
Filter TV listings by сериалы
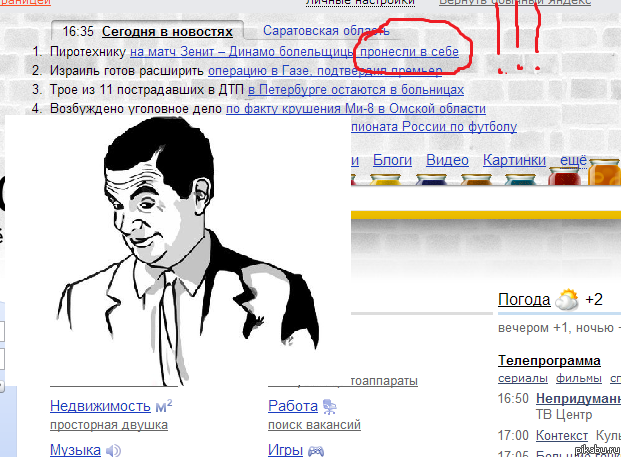pyautogui.click(x=522, y=378)
